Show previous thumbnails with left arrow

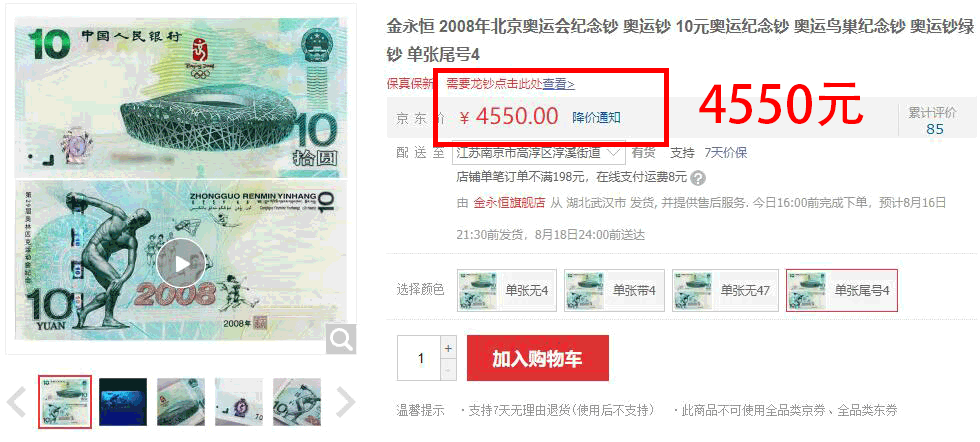(x=17, y=402)
